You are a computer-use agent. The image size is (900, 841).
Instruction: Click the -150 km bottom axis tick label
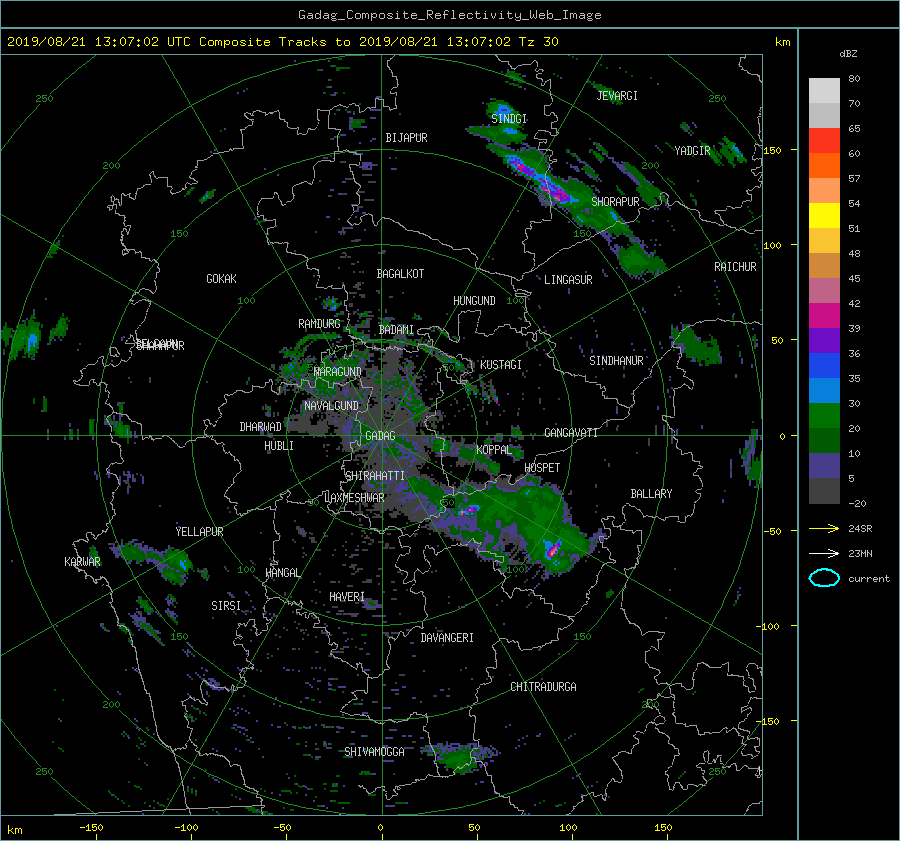coord(91,828)
